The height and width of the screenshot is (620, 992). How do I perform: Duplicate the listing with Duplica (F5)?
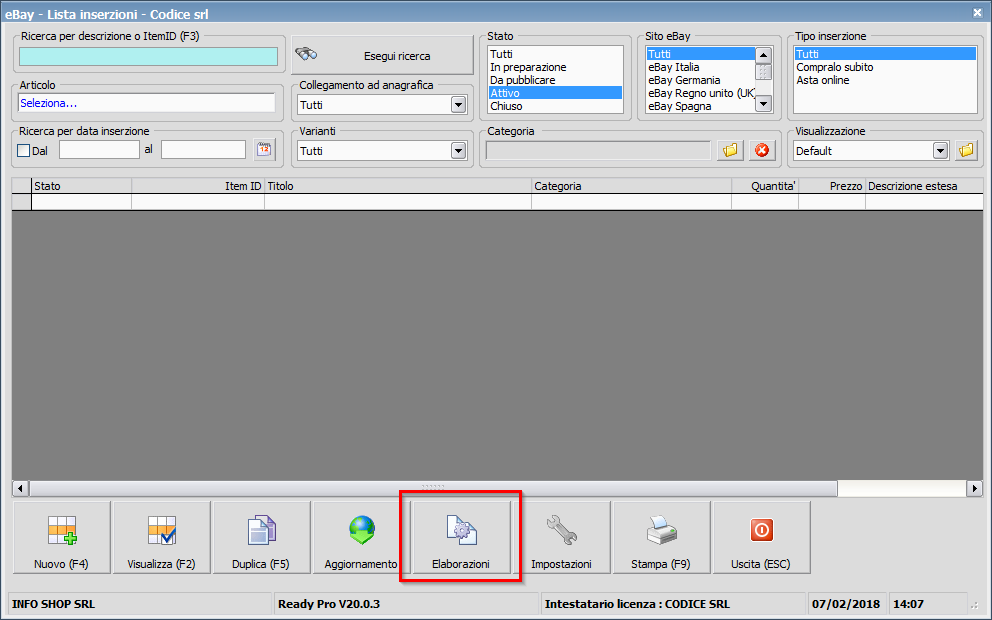[x=261, y=537]
